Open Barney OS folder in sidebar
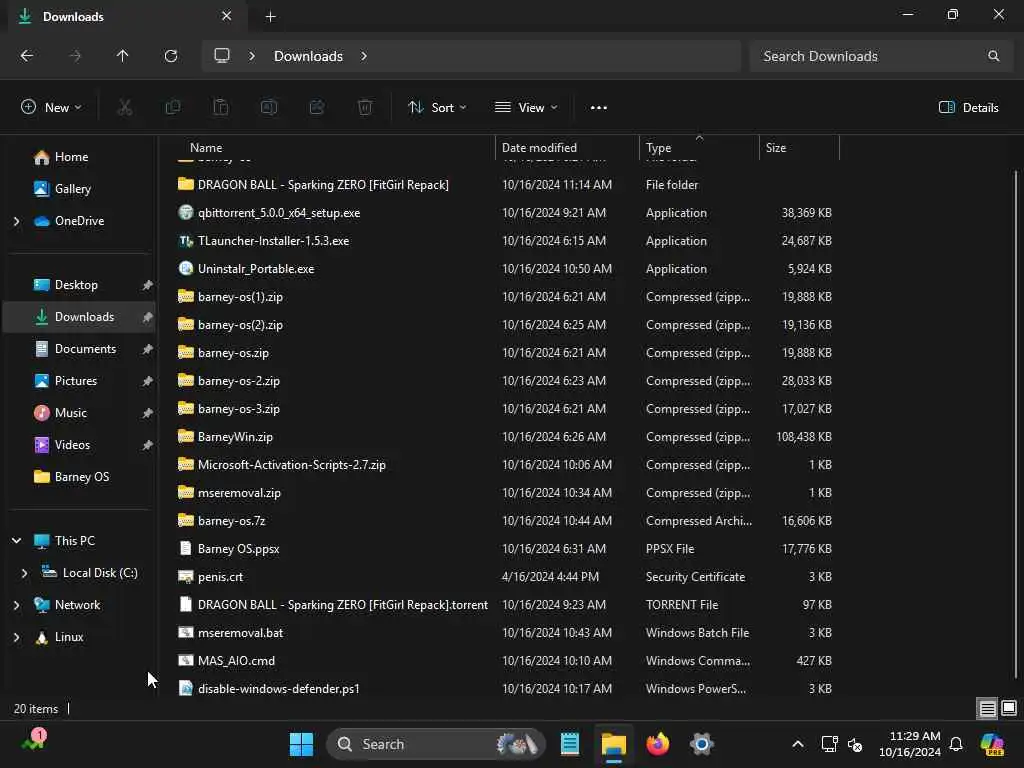 coord(80,477)
